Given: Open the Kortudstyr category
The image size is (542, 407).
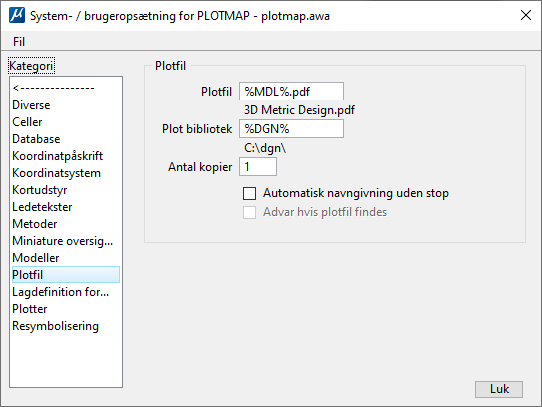Looking at the screenshot, I should (40, 189).
